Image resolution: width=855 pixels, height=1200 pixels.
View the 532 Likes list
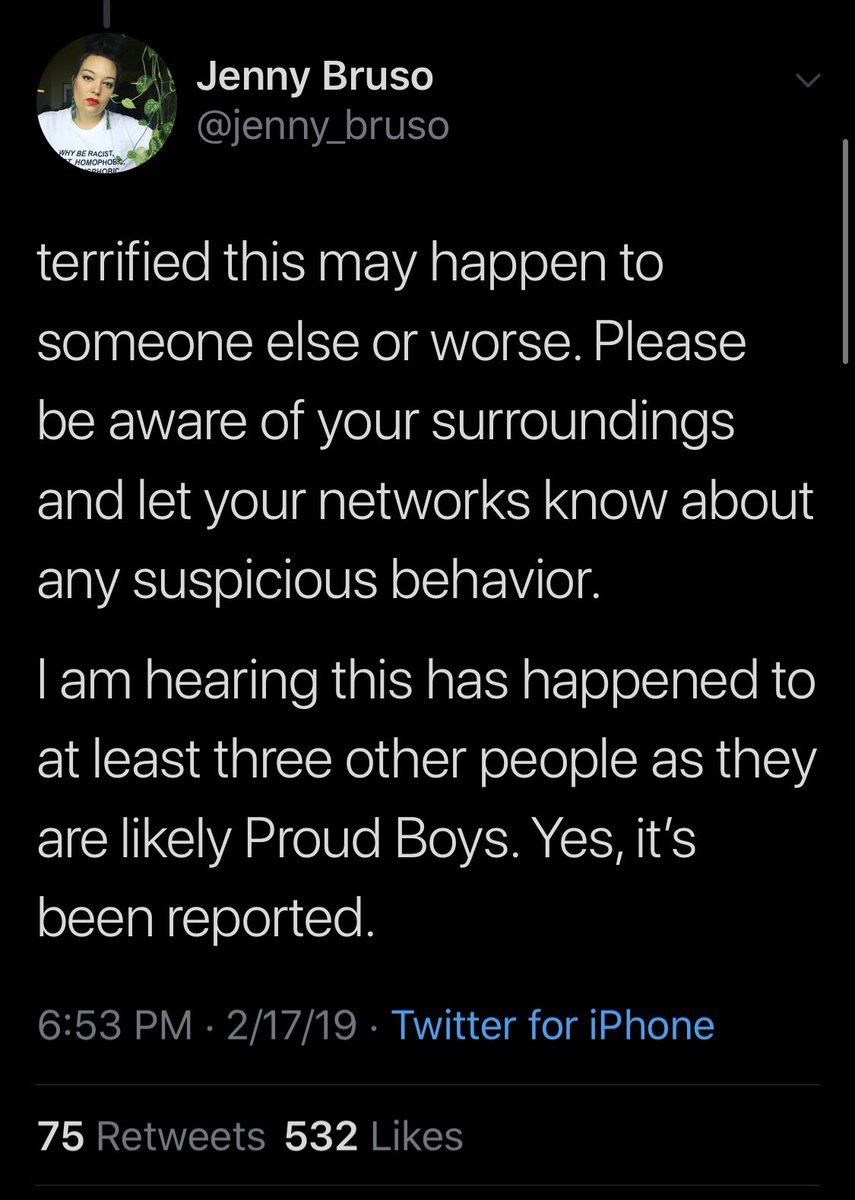(374, 1136)
